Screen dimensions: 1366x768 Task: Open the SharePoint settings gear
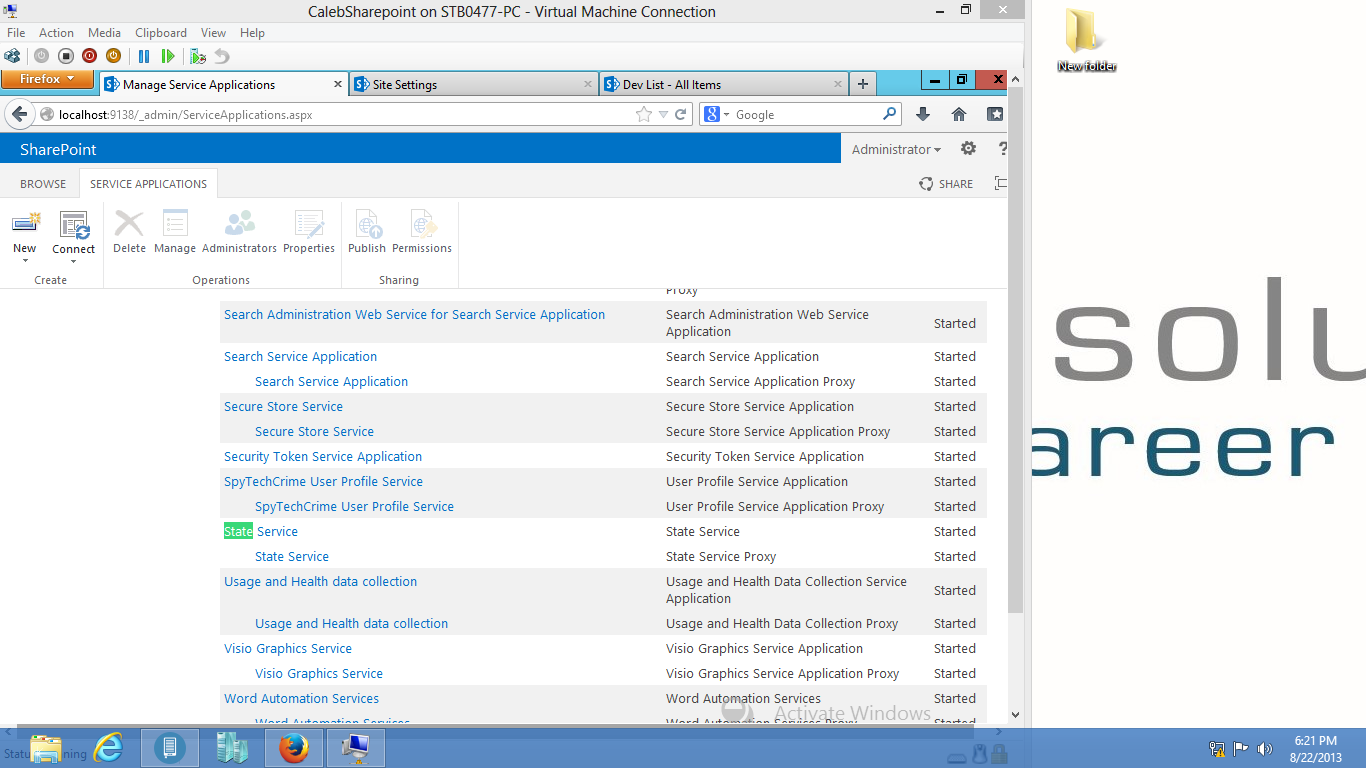[968, 149]
